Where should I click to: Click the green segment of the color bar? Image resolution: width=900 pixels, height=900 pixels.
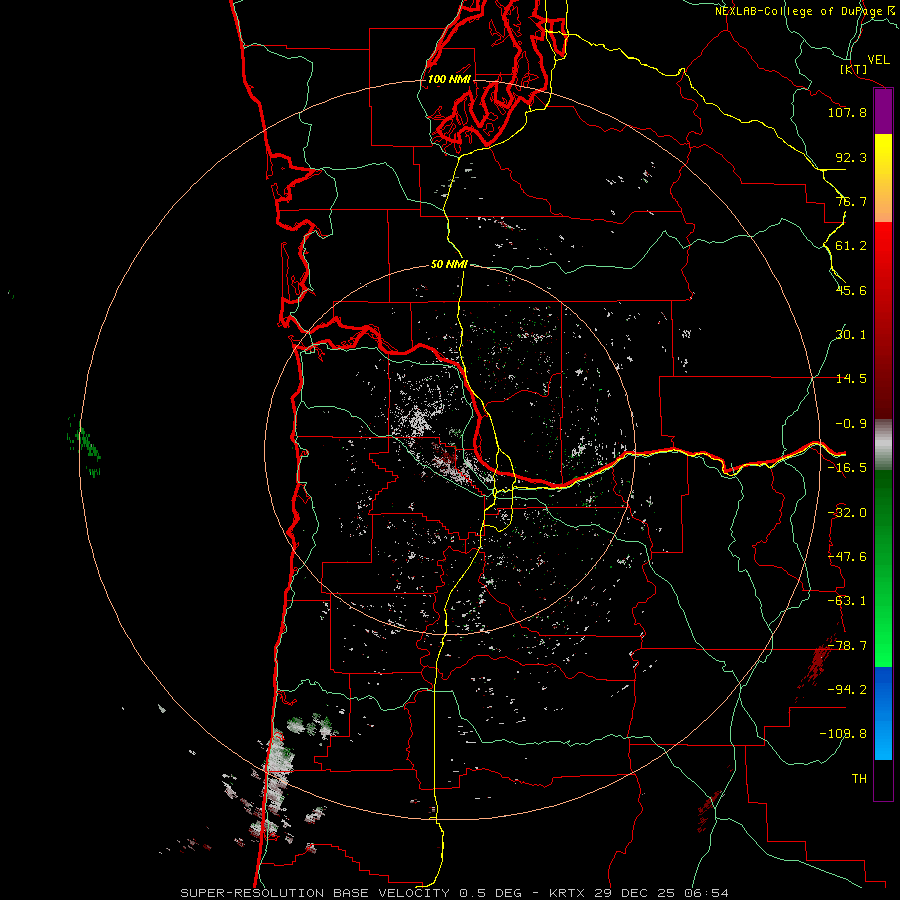tap(883, 568)
